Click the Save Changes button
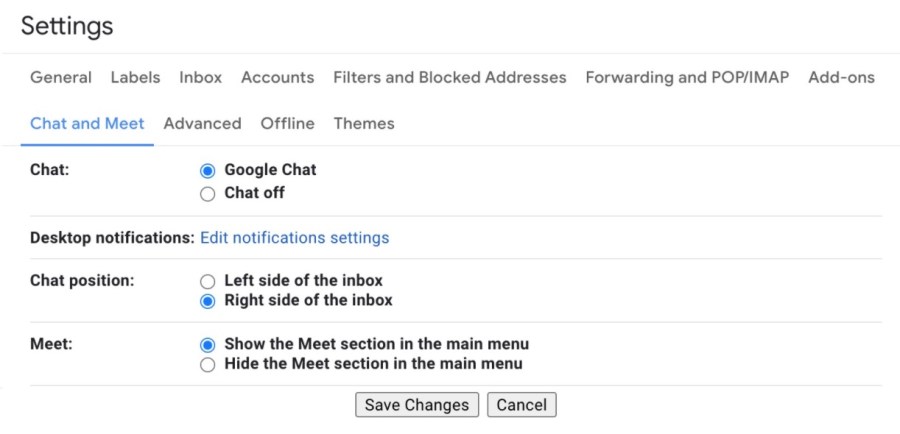900x434 pixels. (x=416, y=405)
